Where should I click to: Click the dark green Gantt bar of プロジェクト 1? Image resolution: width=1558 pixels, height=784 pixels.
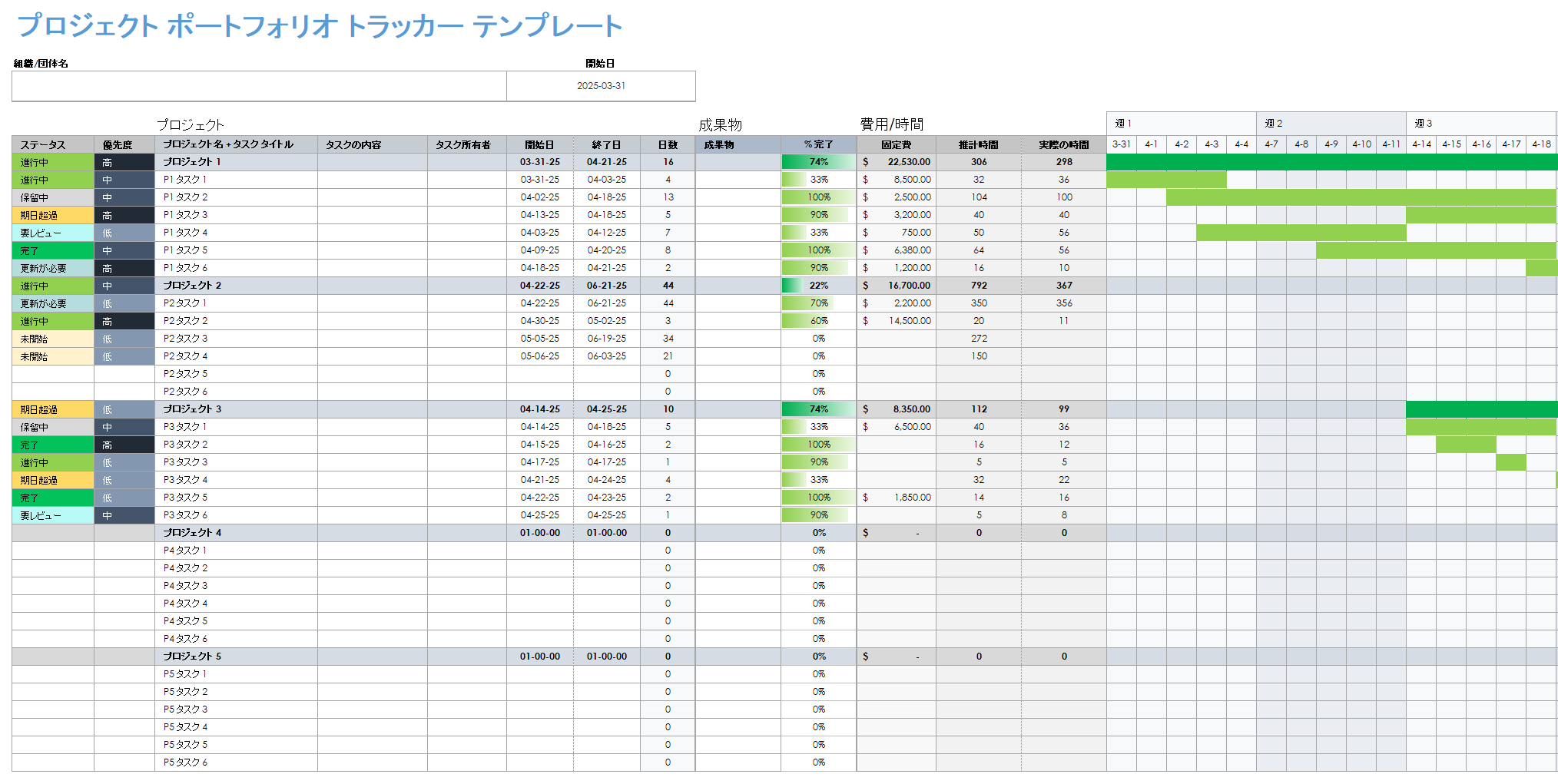pyautogui.click(x=1331, y=162)
